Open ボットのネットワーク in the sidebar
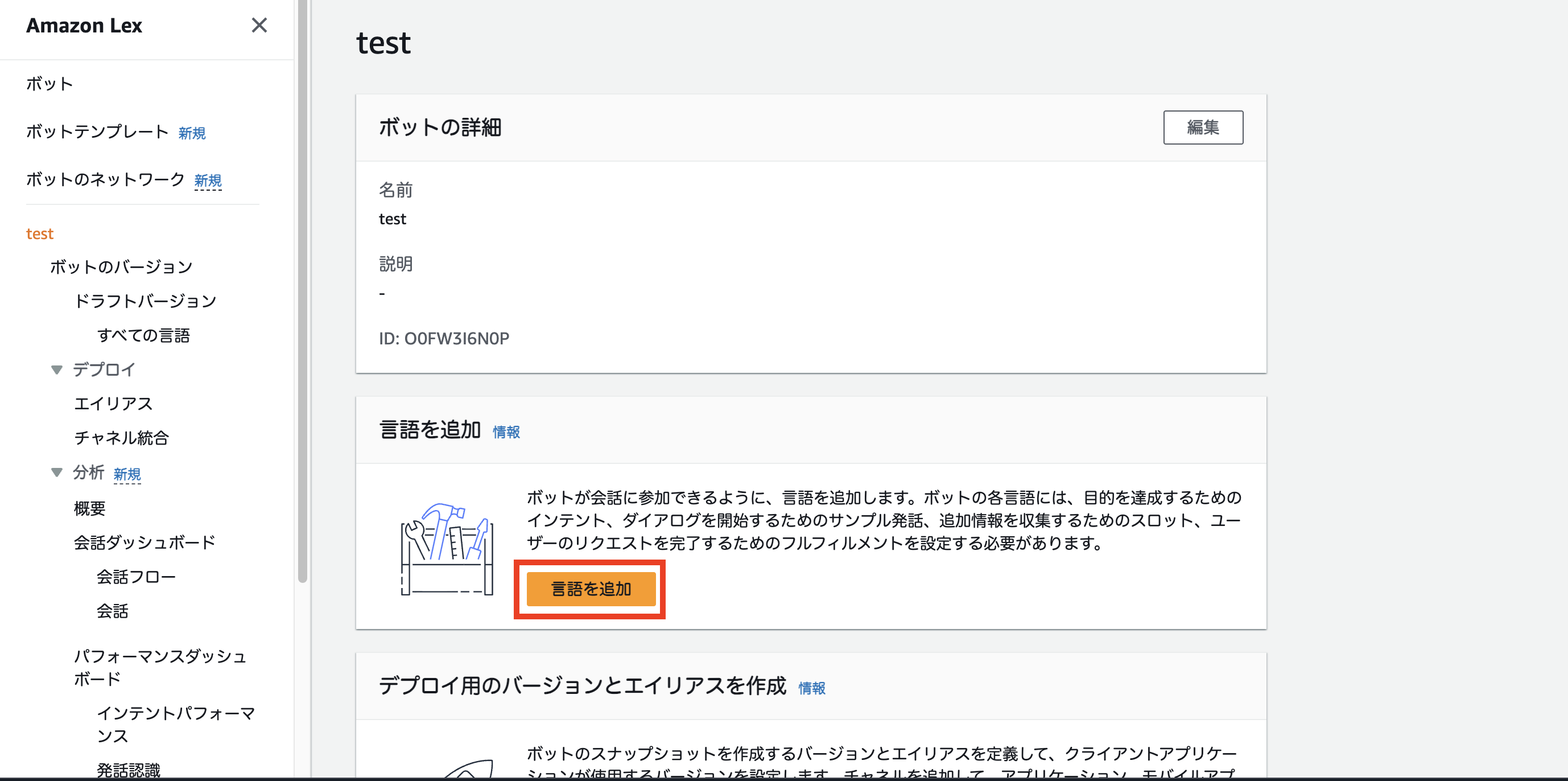The height and width of the screenshot is (781, 1568). coord(105,180)
